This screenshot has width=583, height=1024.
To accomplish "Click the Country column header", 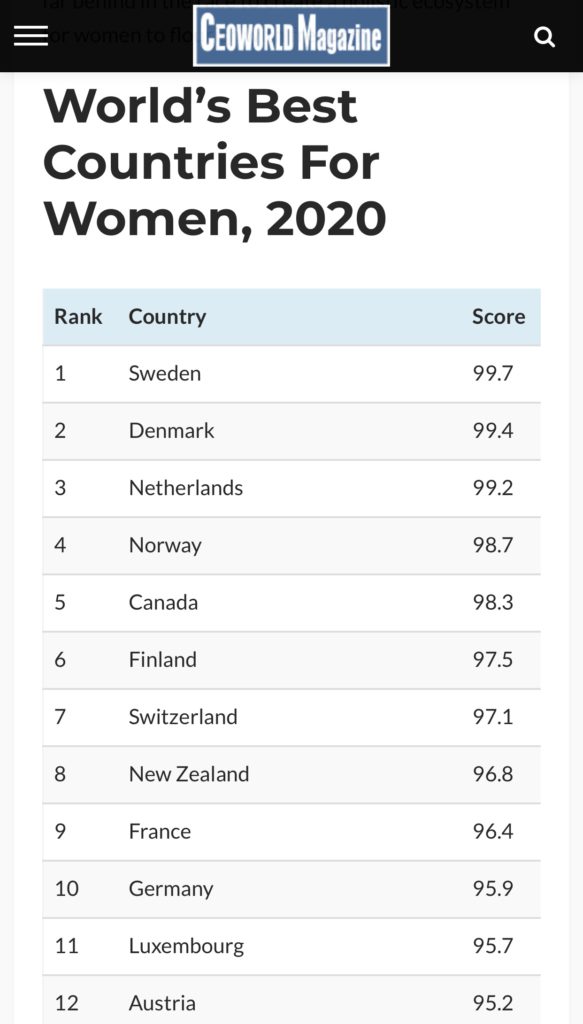I will pos(167,317).
